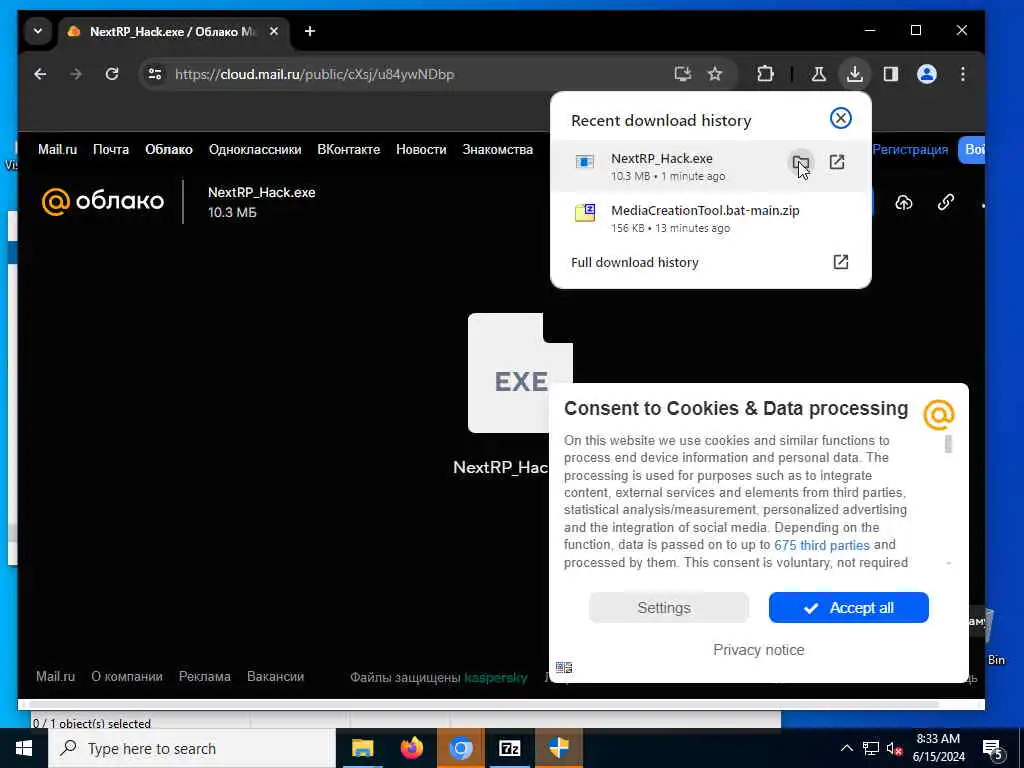Image resolution: width=1024 pixels, height=768 pixels.
Task: Open Новости in portal menu
Action: point(421,150)
